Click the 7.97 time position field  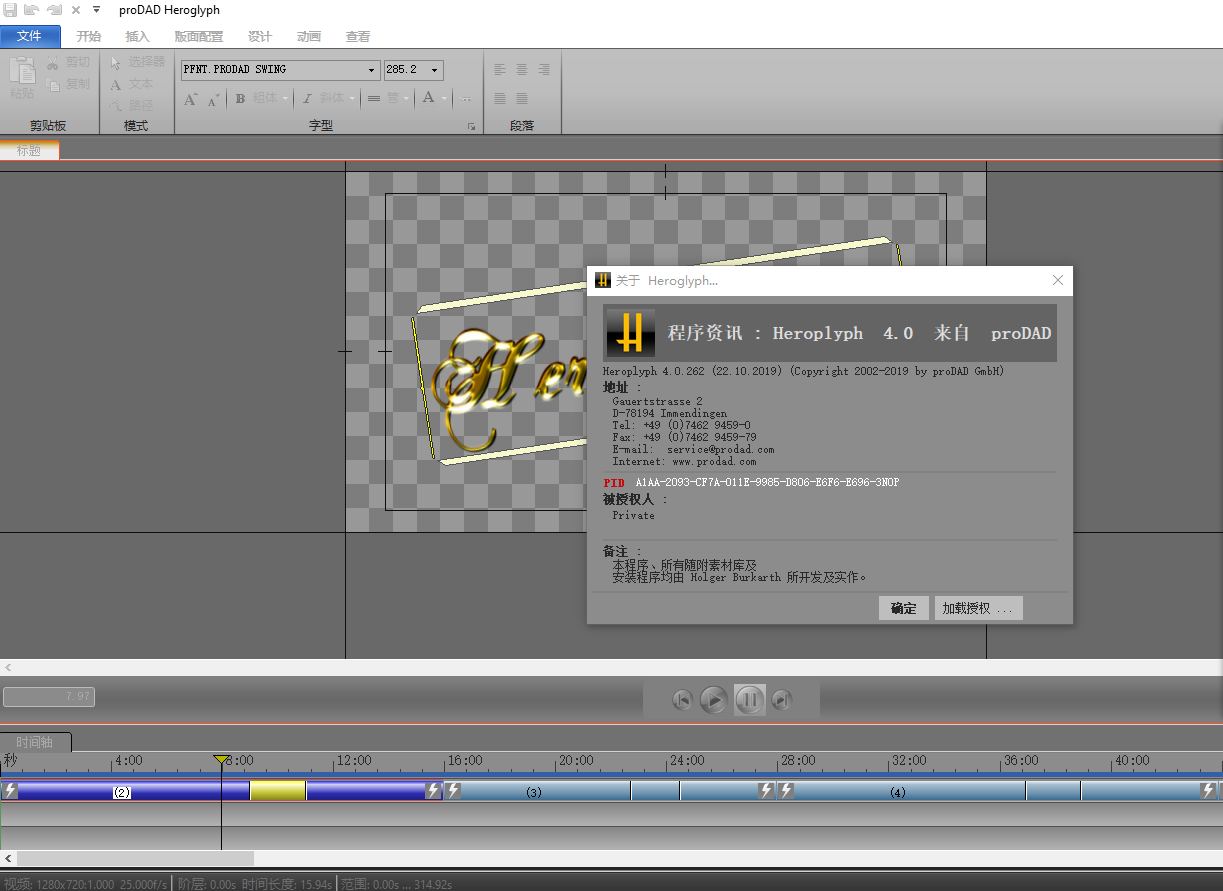(x=49, y=697)
